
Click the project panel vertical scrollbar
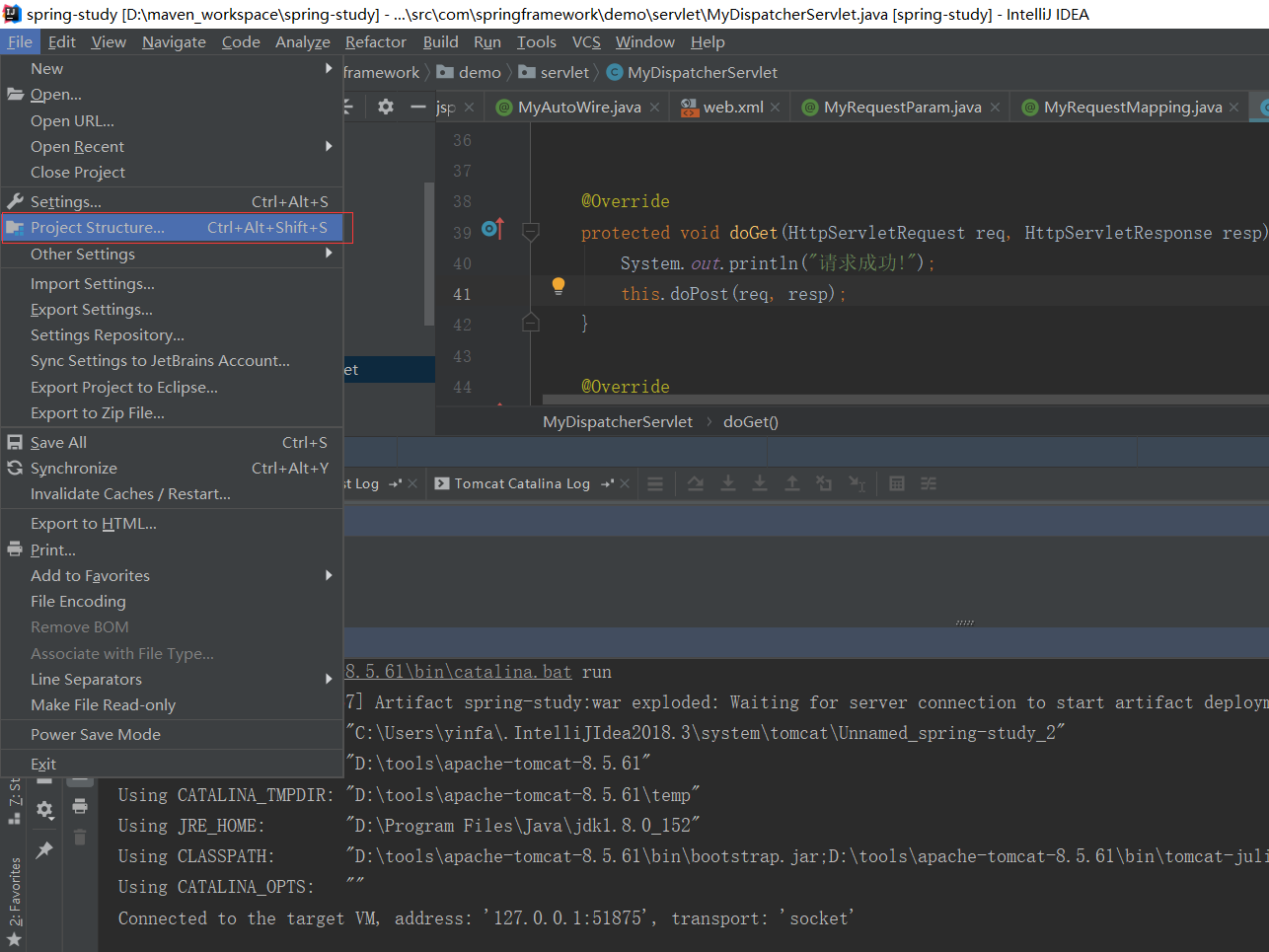coord(429,254)
